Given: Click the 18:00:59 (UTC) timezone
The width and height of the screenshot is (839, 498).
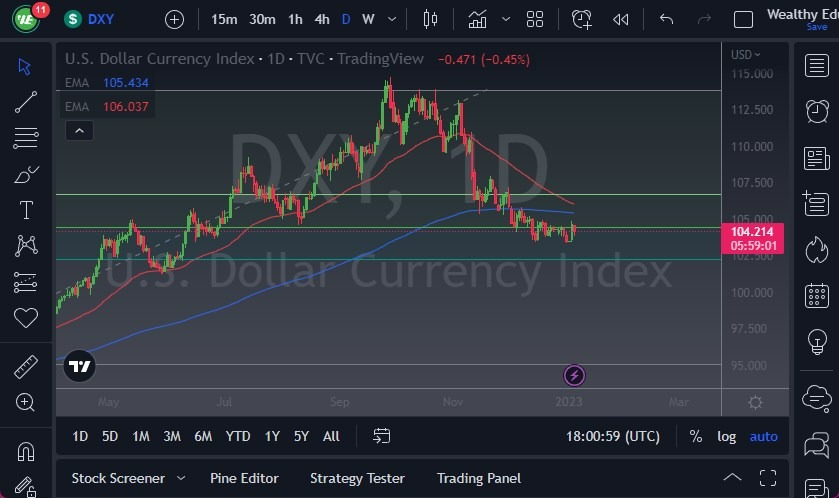Looking at the screenshot, I should [x=613, y=436].
